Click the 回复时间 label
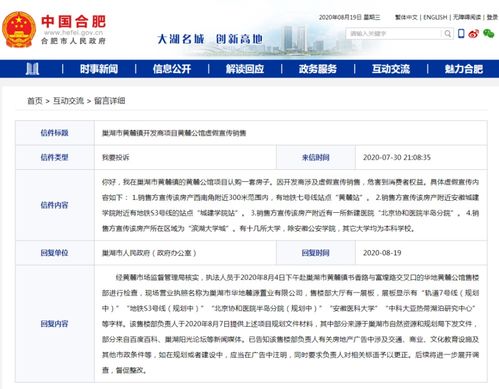Image resolution: width=499 pixels, height=389 pixels. pyautogui.click(x=316, y=253)
